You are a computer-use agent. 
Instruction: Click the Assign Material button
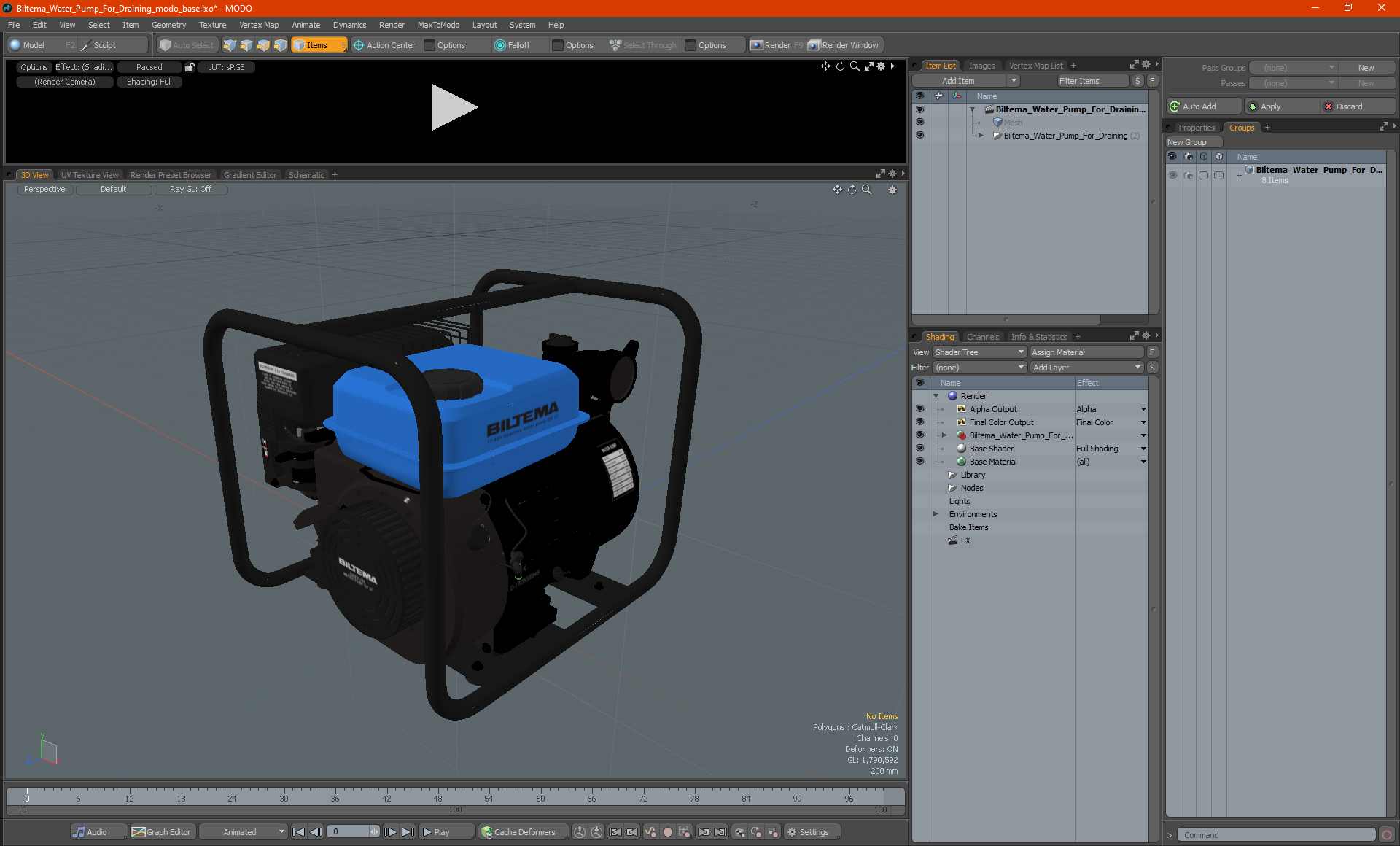coord(1086,352)
